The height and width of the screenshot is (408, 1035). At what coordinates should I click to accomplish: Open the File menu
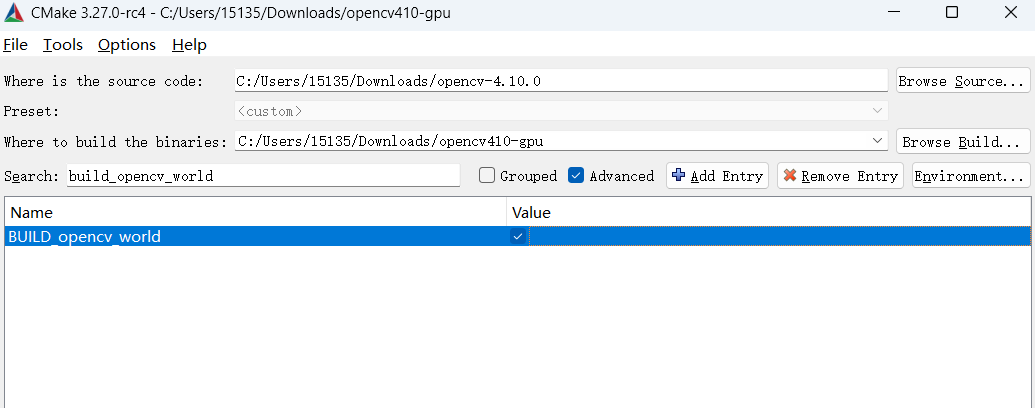click(x=15, y=45)
